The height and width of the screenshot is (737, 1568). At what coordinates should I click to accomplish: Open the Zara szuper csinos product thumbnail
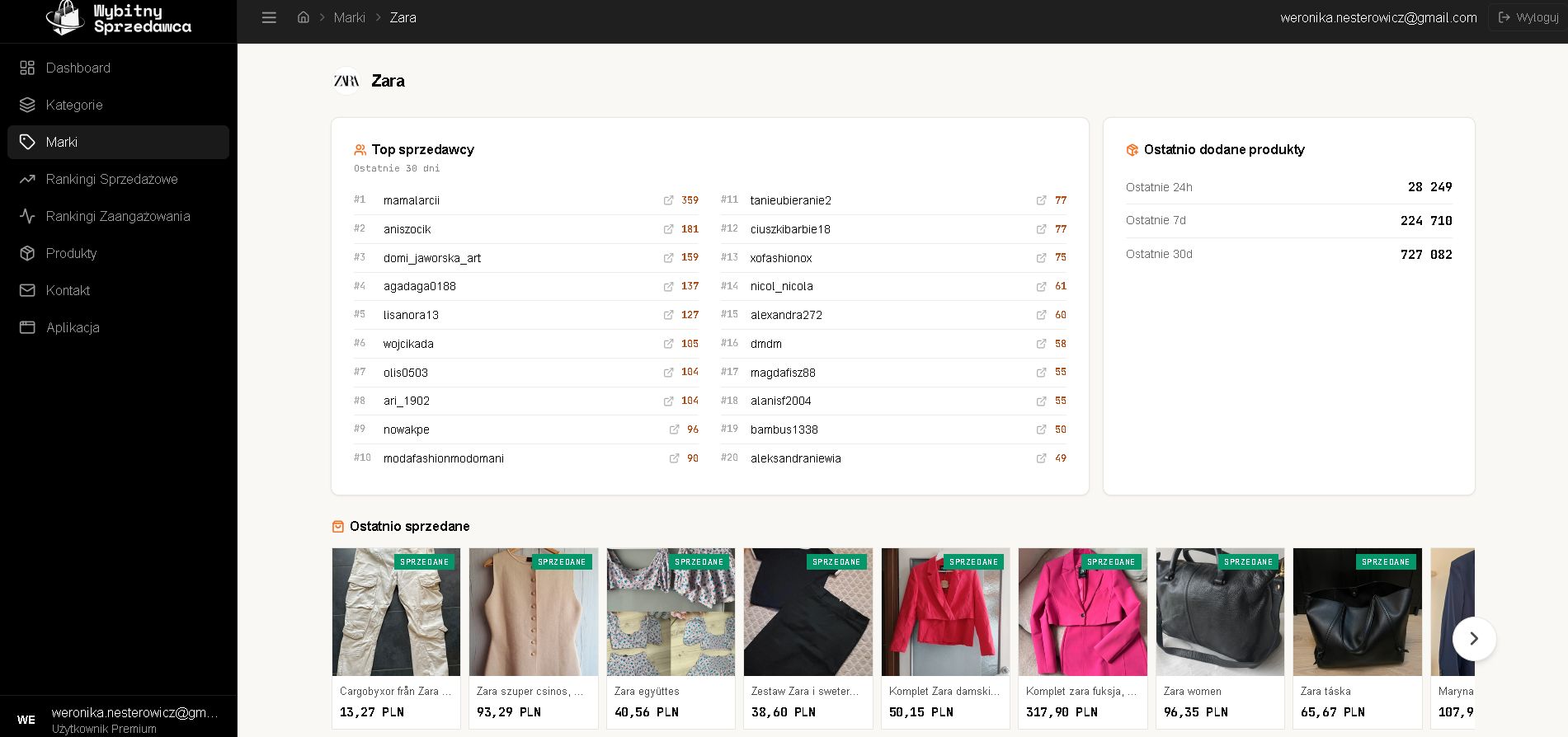coord(534,612)
